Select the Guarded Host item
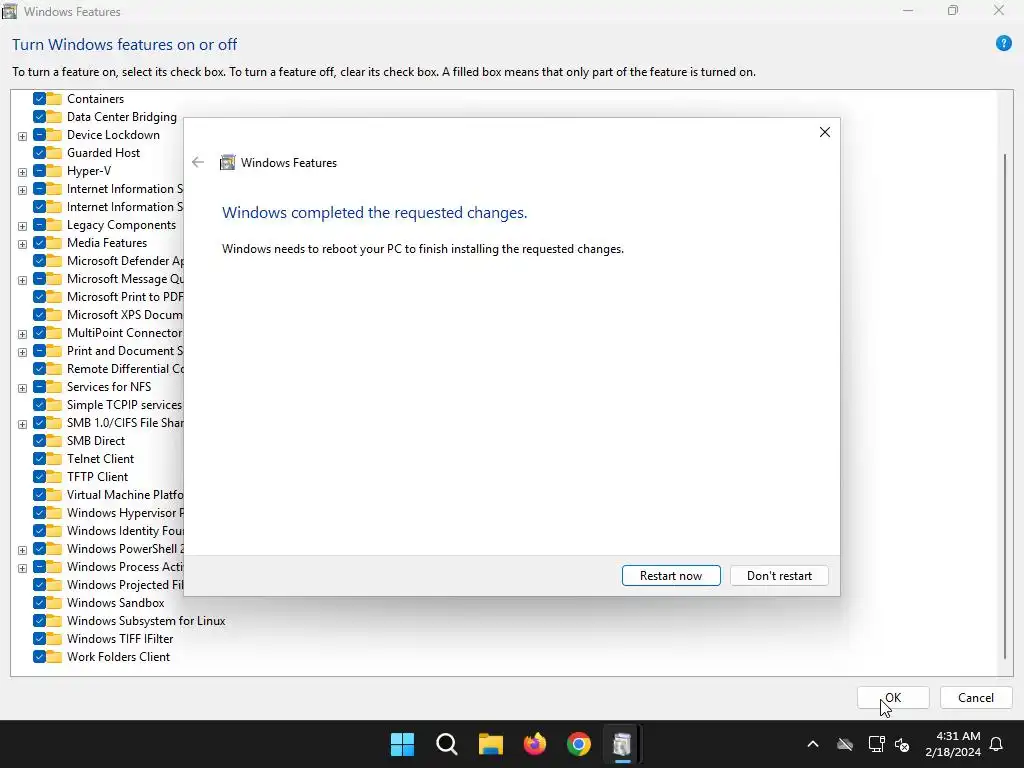This screenshot has height=768, width=1024. click(x=103, y=153)
